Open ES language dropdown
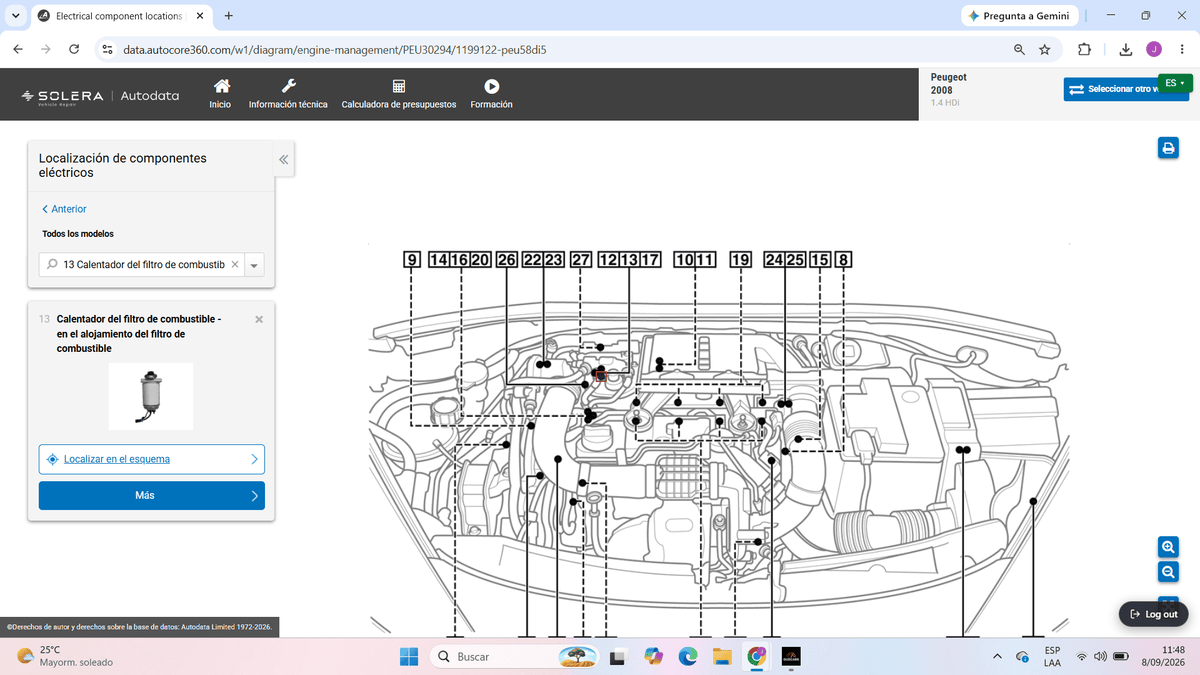 1174,82
